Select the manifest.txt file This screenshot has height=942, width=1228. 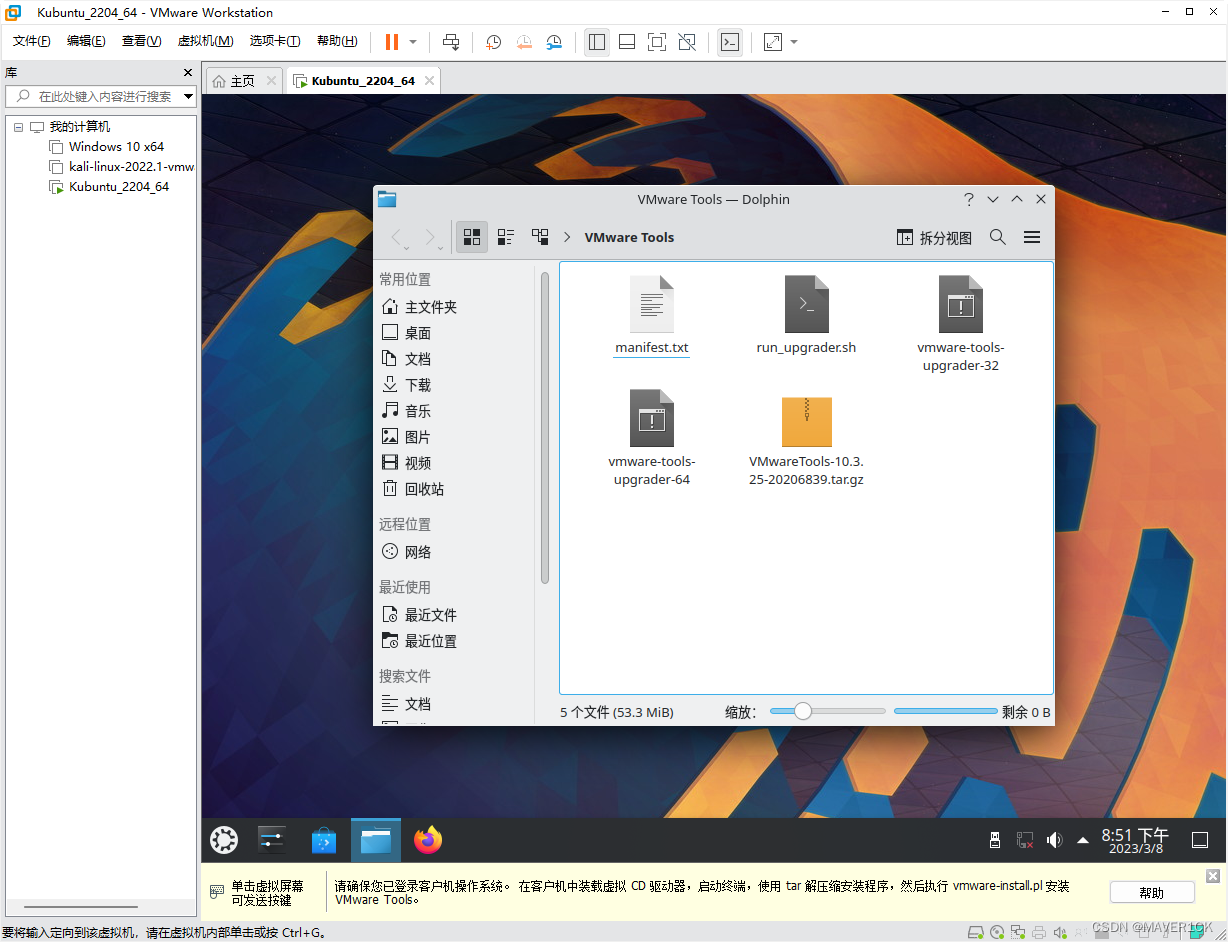tap(652, 316)
